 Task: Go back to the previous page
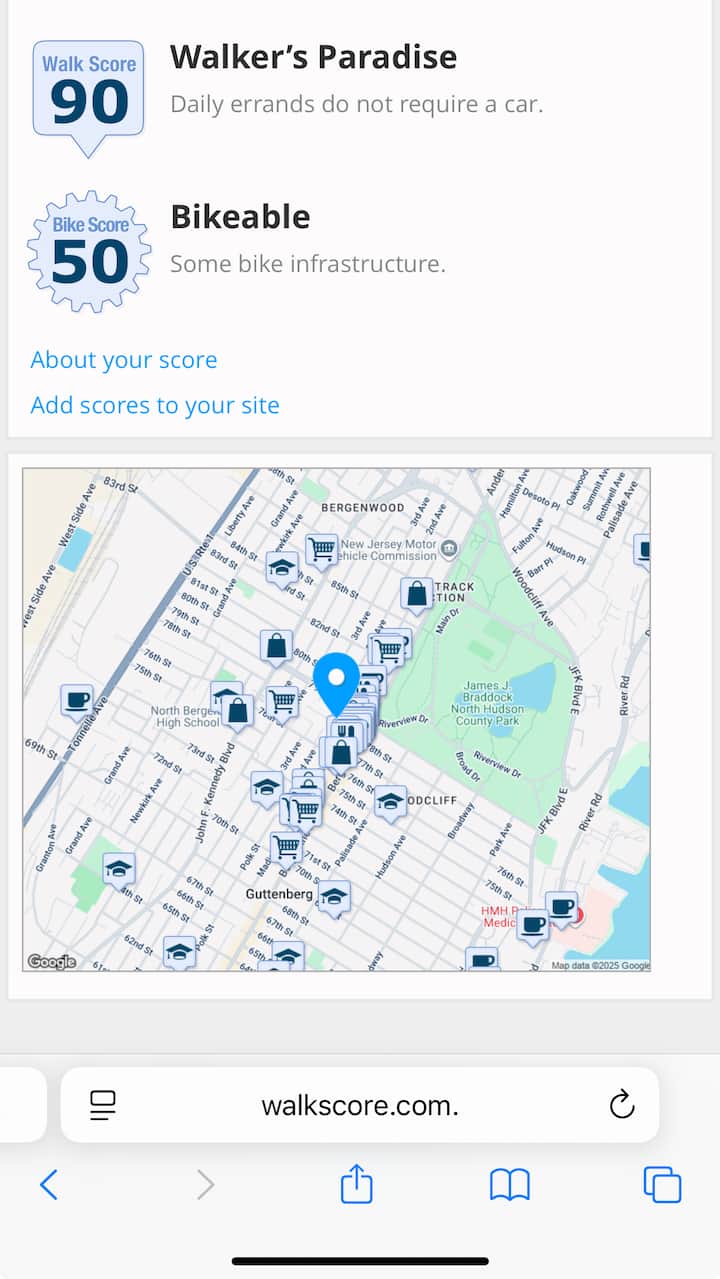48,1186
